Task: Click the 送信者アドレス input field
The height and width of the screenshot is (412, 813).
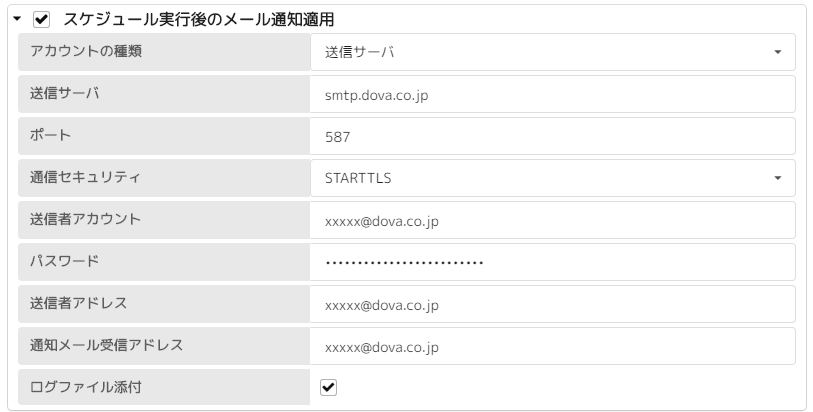Action: pyautogui.click(x=553, y=304)
